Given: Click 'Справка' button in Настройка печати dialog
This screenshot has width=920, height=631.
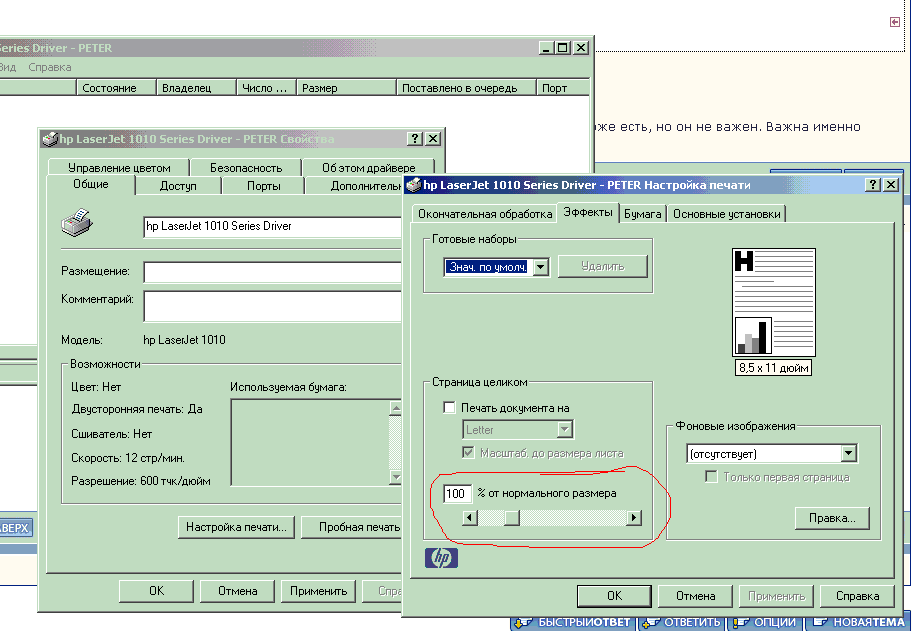Looking at the screenshot, I should point(857,596).
